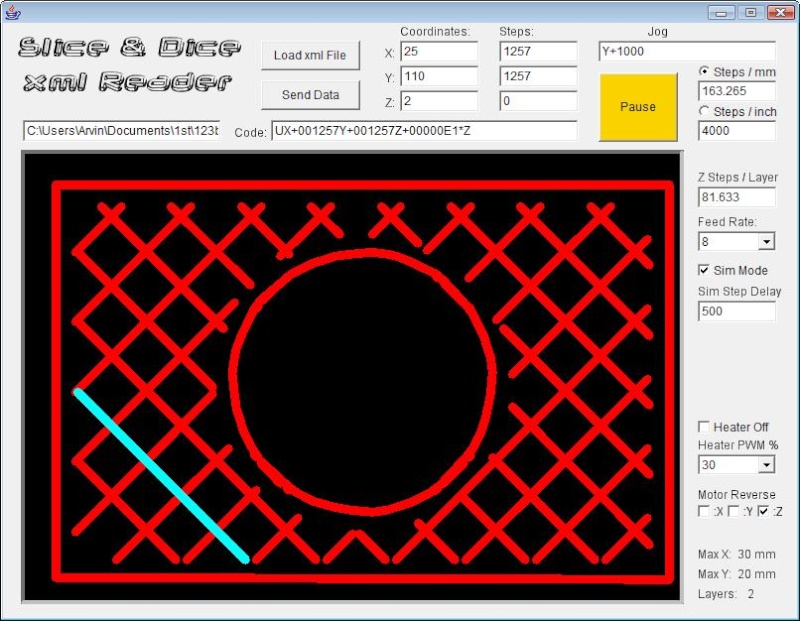This screenshot has height=621, width=800.
Task: Click the Layers: 2 text
Action: pyautogui.click(x=726, y=594)
